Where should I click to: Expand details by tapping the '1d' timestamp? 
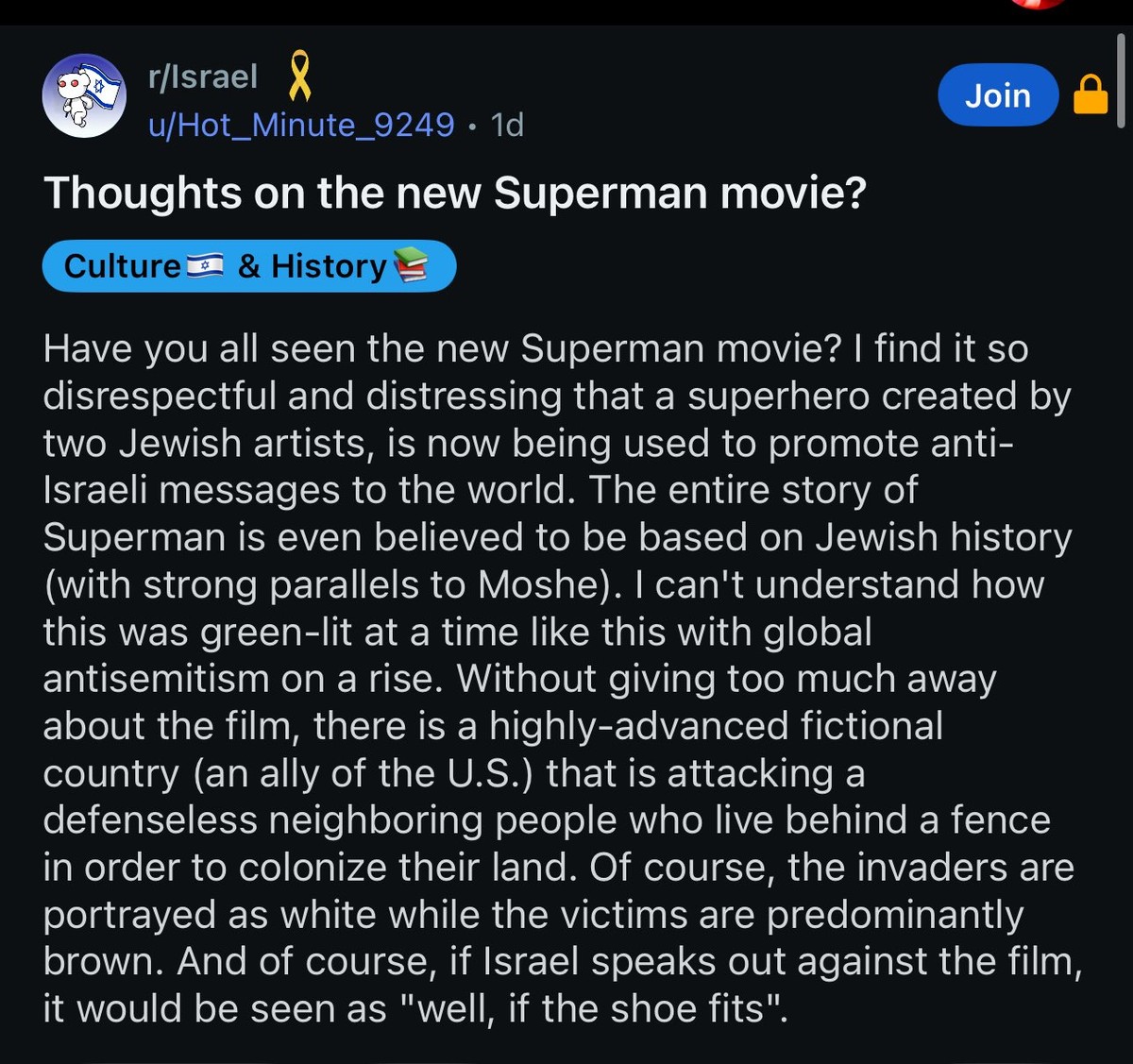508,125
